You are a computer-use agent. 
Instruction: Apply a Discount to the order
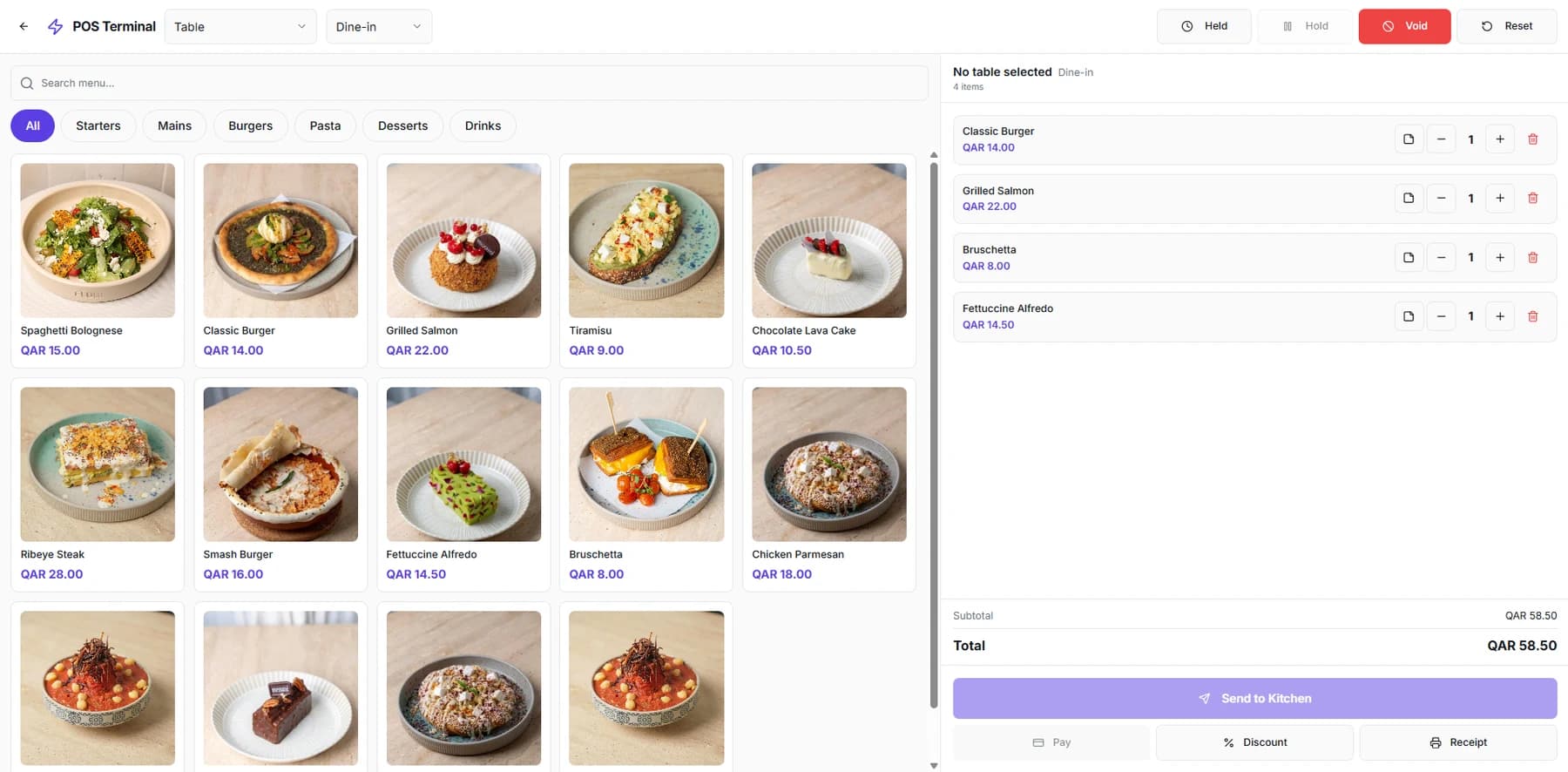point(1254,742)
